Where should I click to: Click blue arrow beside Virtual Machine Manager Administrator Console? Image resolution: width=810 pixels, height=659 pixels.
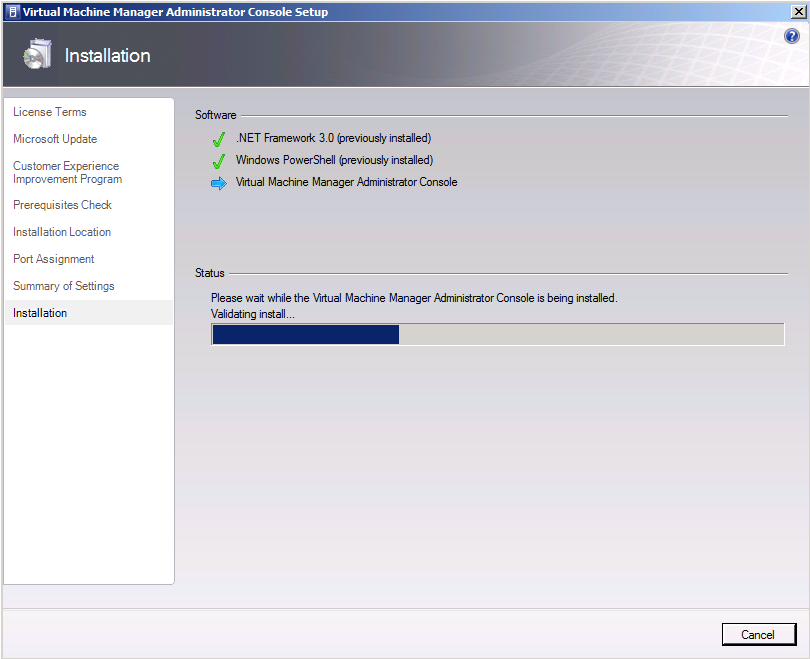pyautogui.click(x=219, y=183)
